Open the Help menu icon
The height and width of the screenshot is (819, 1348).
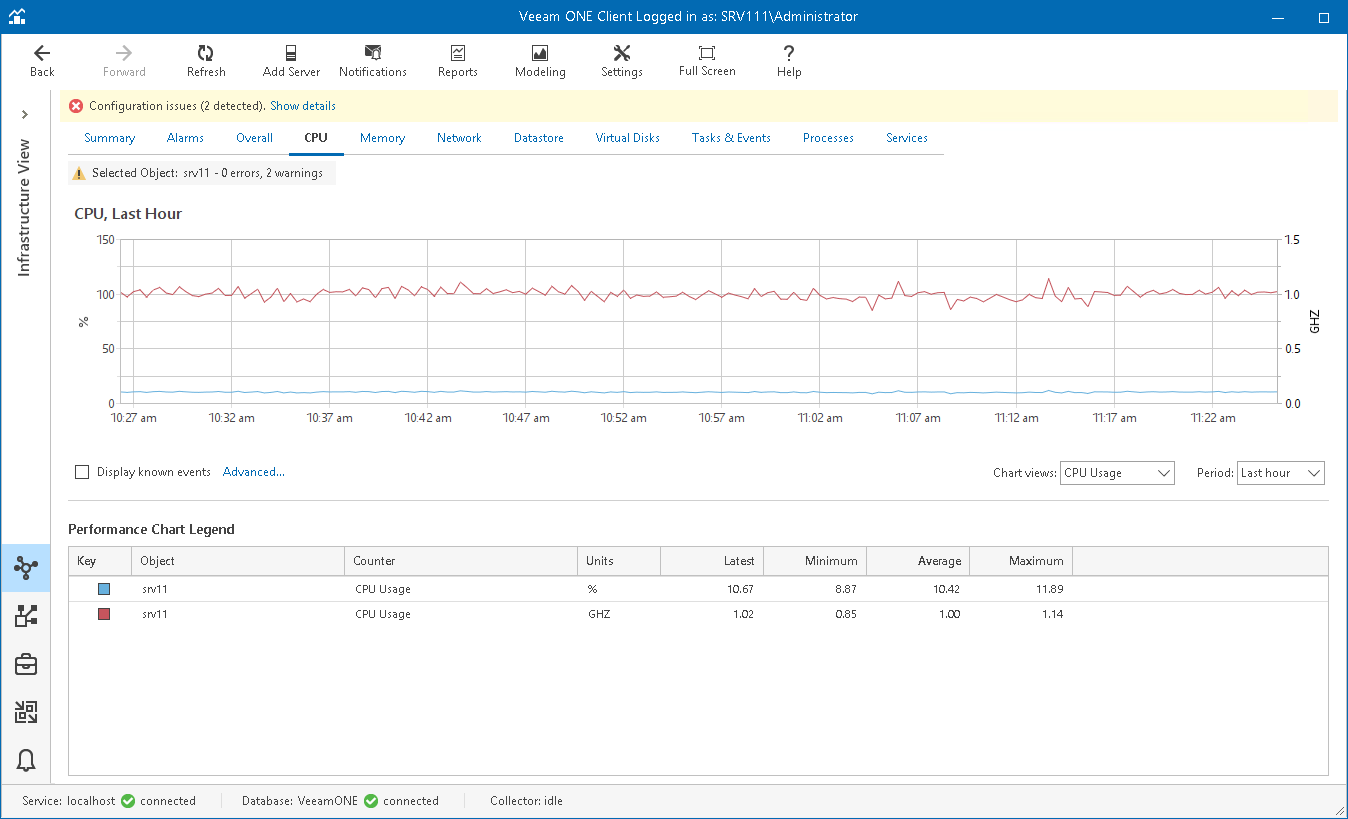[789, 61]
